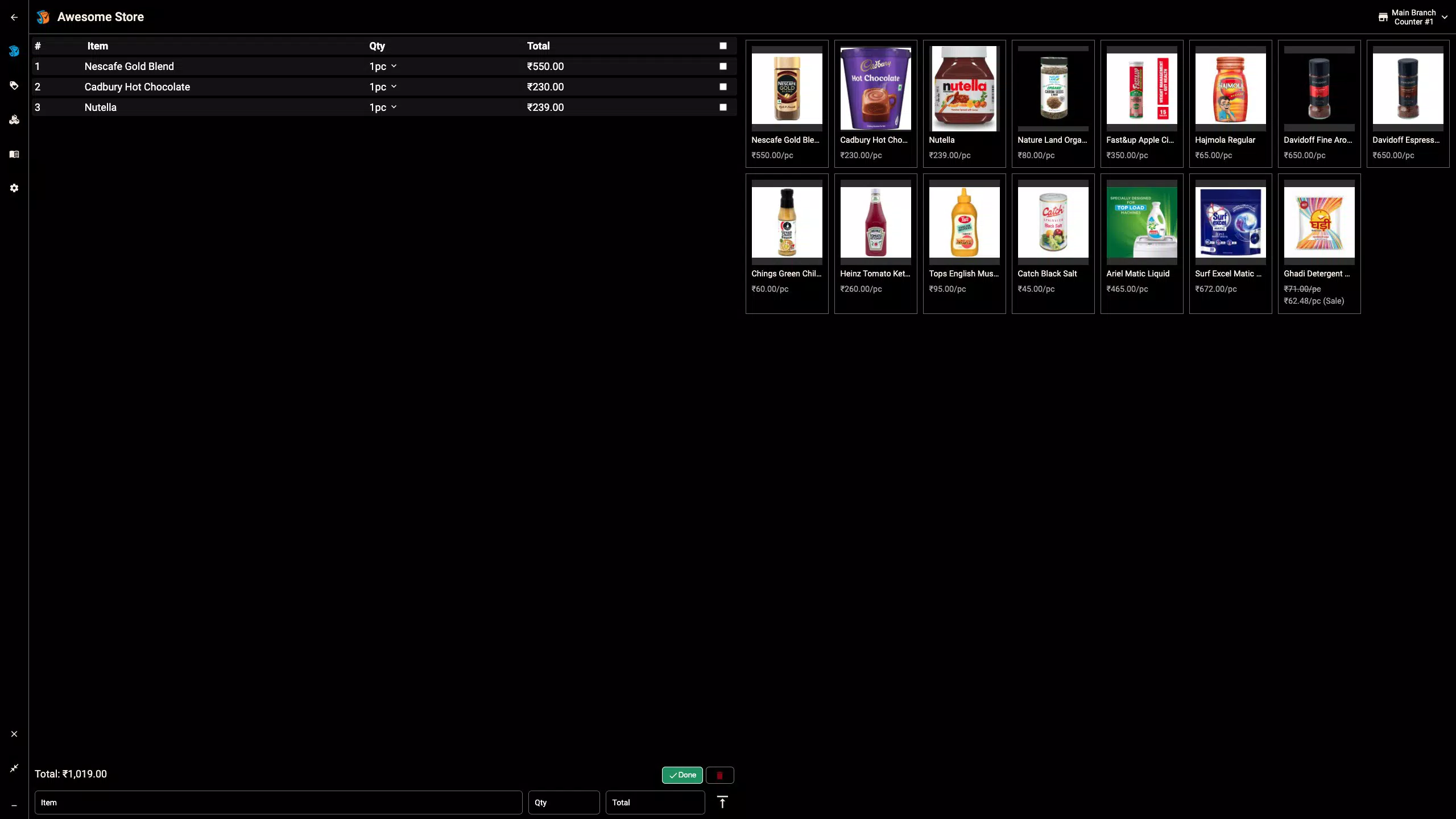Expand the 1pc quantity dropdown for Cadbury
This screenshot has height=819, width=1456.
383,87
